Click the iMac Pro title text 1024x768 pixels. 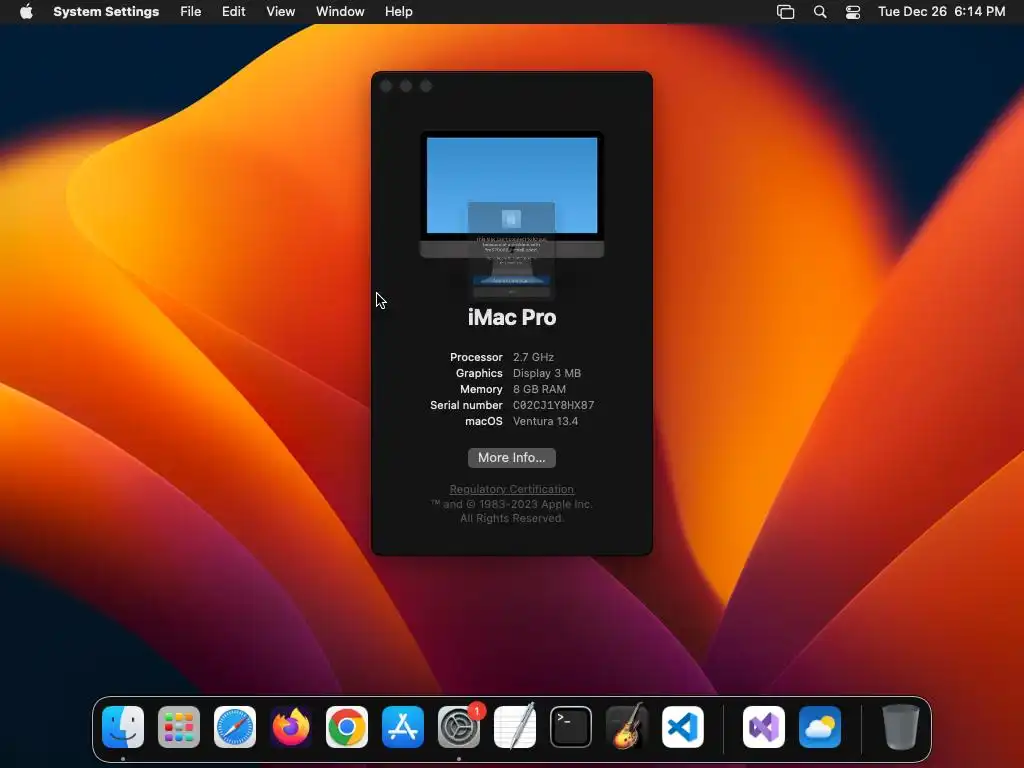[x=512, y=317]
